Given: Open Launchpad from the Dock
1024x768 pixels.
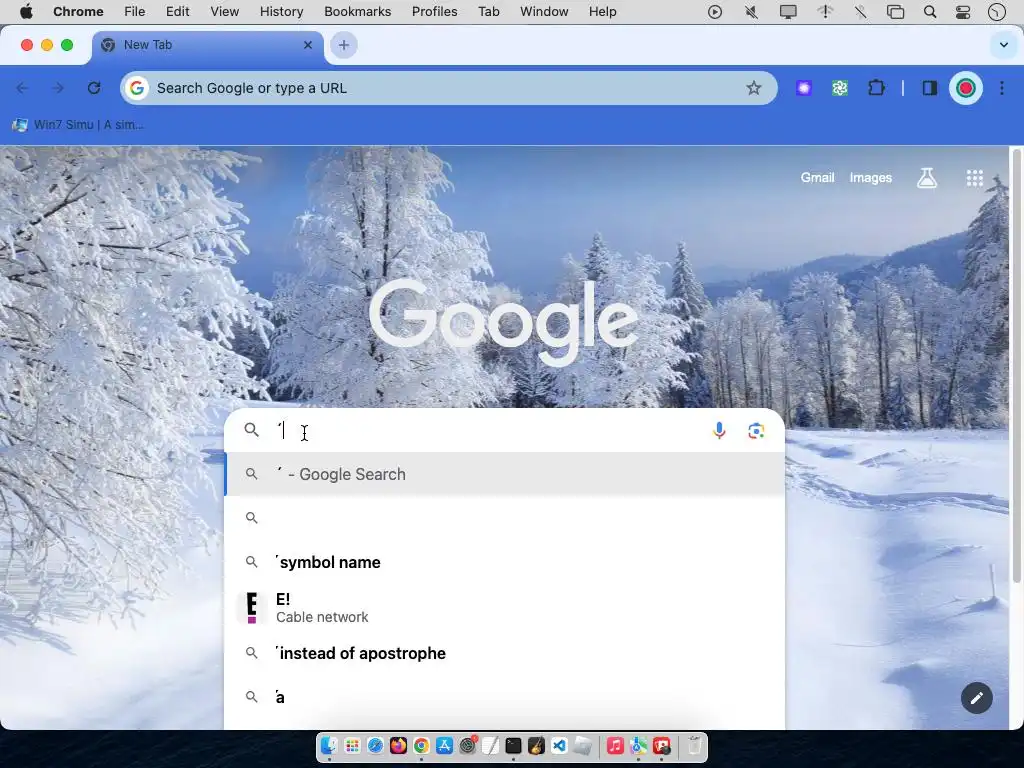Looking at the screenshot, I should pyautogui.click(x=352, y=746).
